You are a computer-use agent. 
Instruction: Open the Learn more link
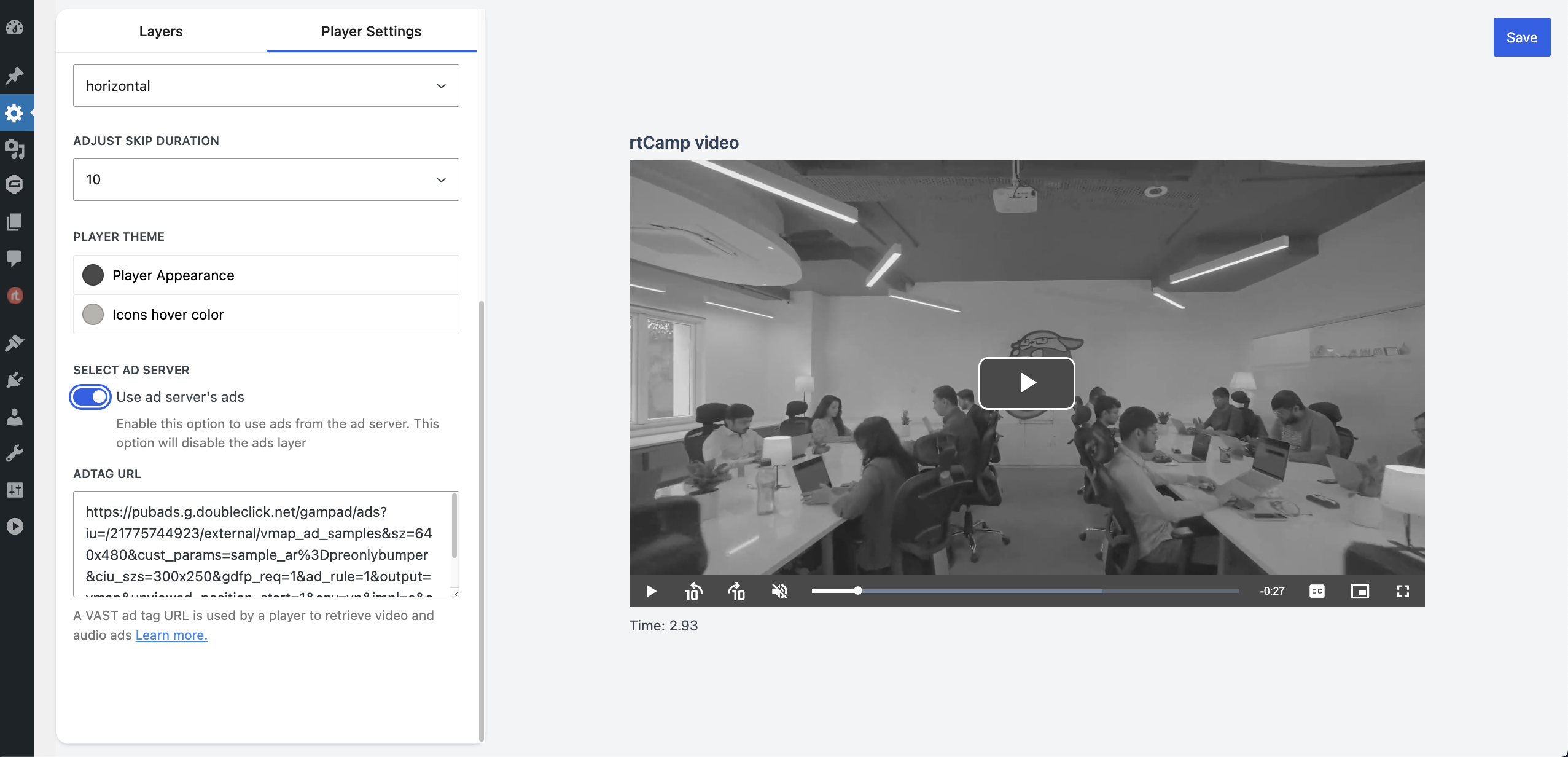[171, 635]
